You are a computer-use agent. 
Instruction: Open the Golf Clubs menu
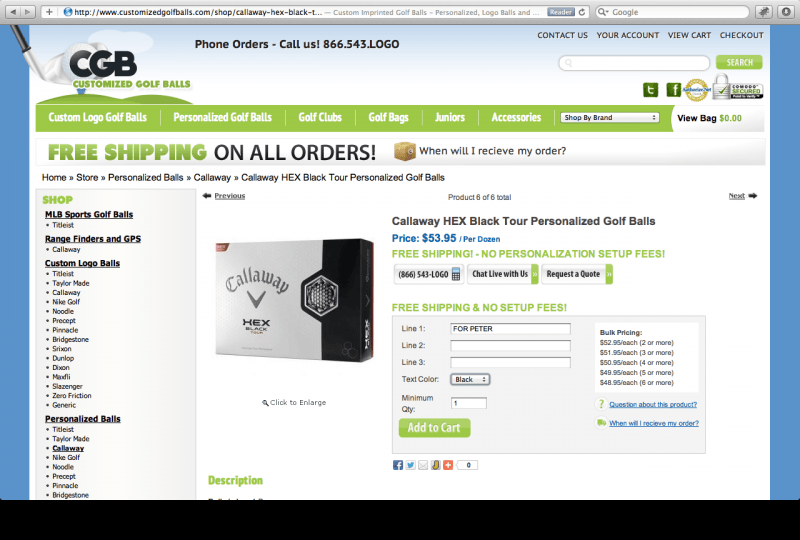point(320,117)
